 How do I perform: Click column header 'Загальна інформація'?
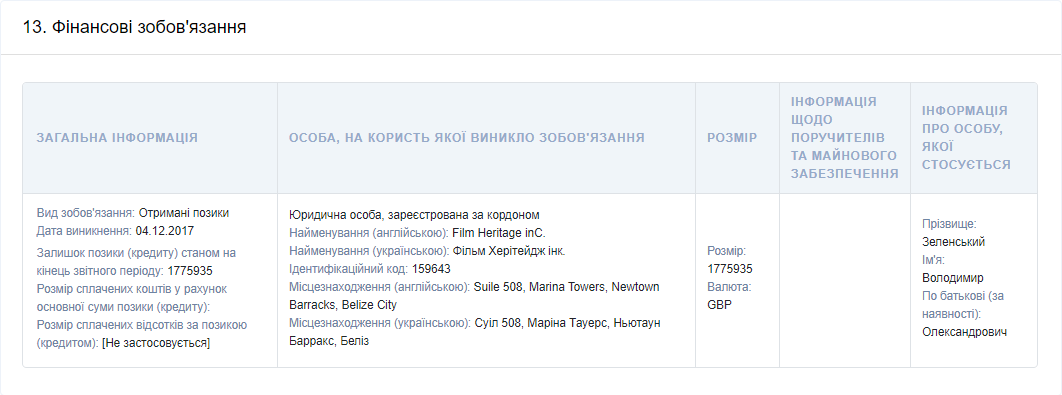(x=117, y=138)
